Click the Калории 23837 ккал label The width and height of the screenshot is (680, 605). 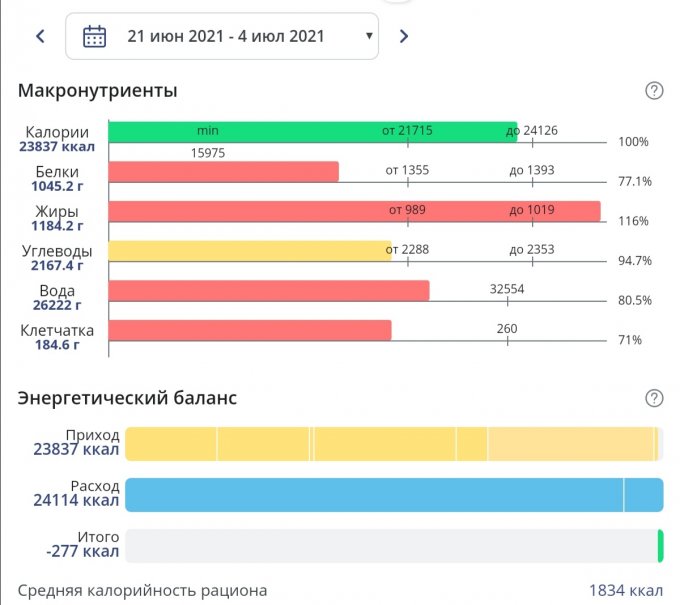(58, 139)
